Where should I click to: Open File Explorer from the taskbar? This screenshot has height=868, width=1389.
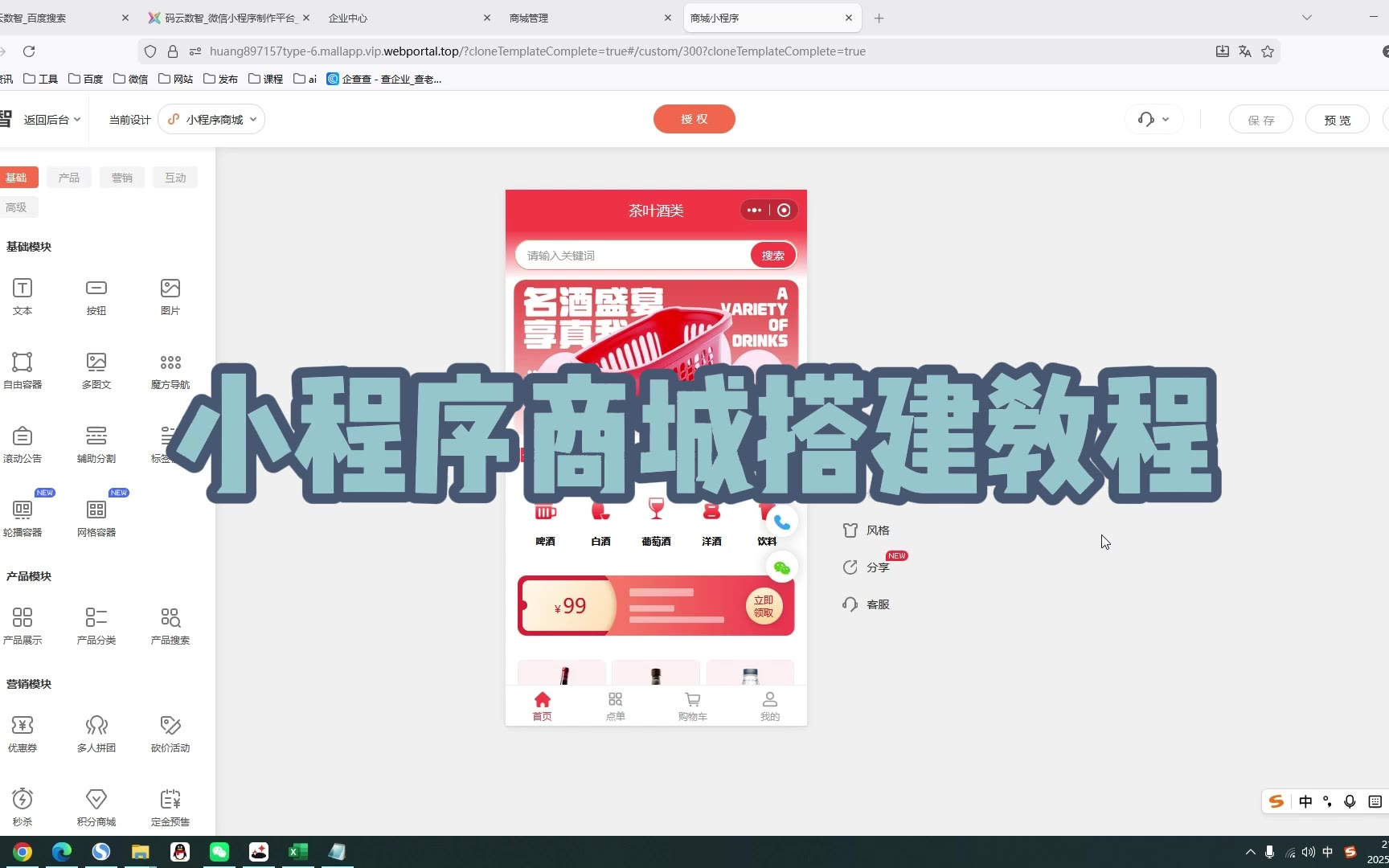141,852
